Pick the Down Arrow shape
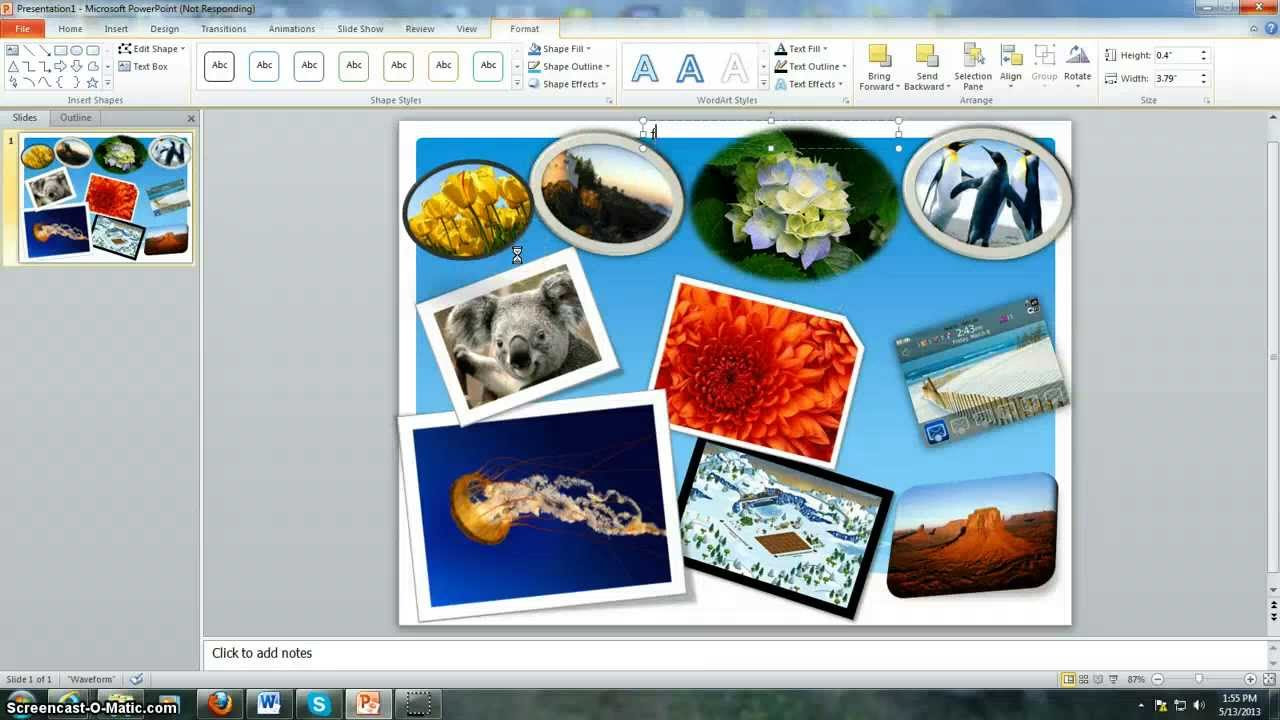Screen dimensions: 1280x720 click(x=76, y=66)
